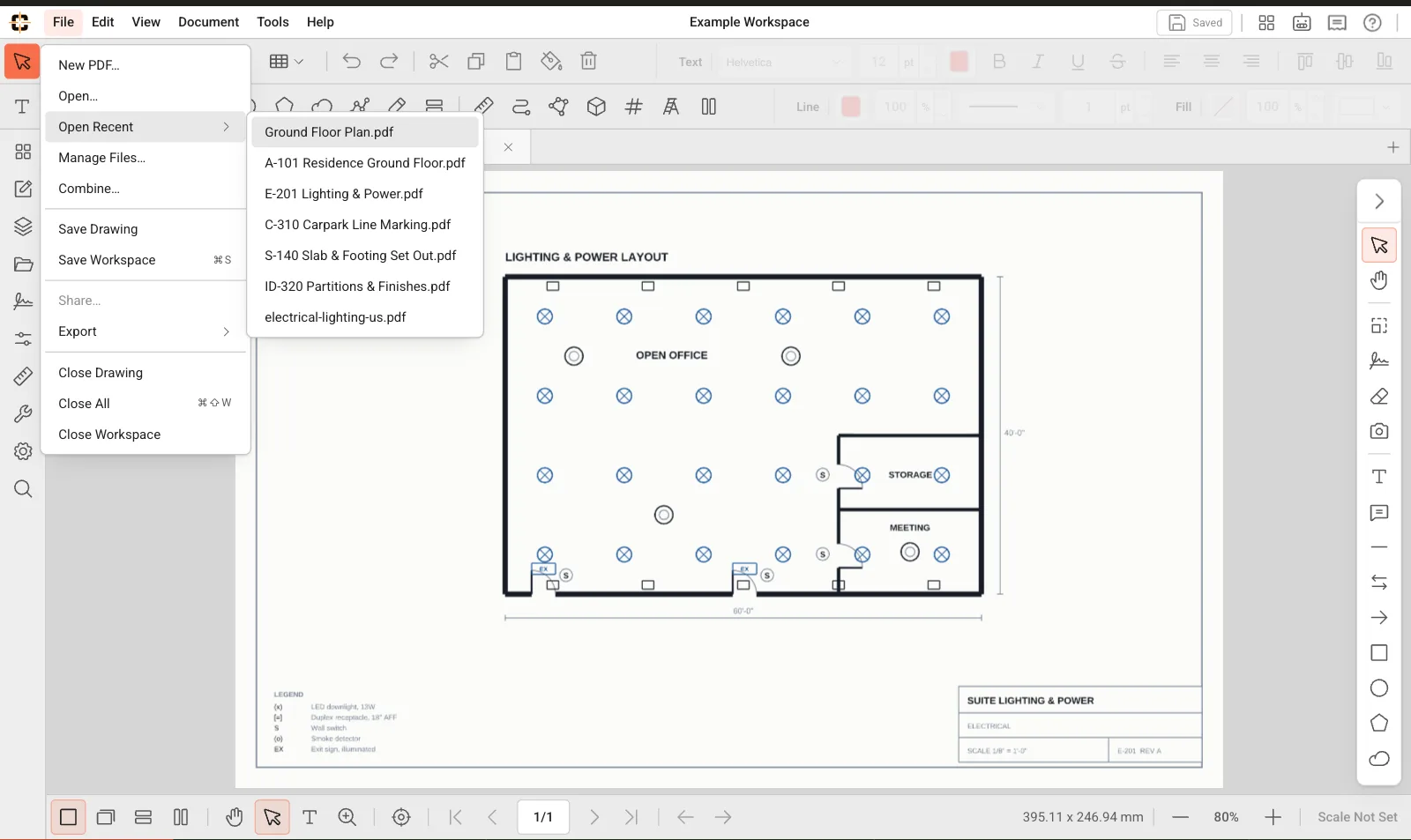The width and height of the screenshot is (1411, 840).
Task: Expand the Export submenu
Action: (x=145, y=331)
